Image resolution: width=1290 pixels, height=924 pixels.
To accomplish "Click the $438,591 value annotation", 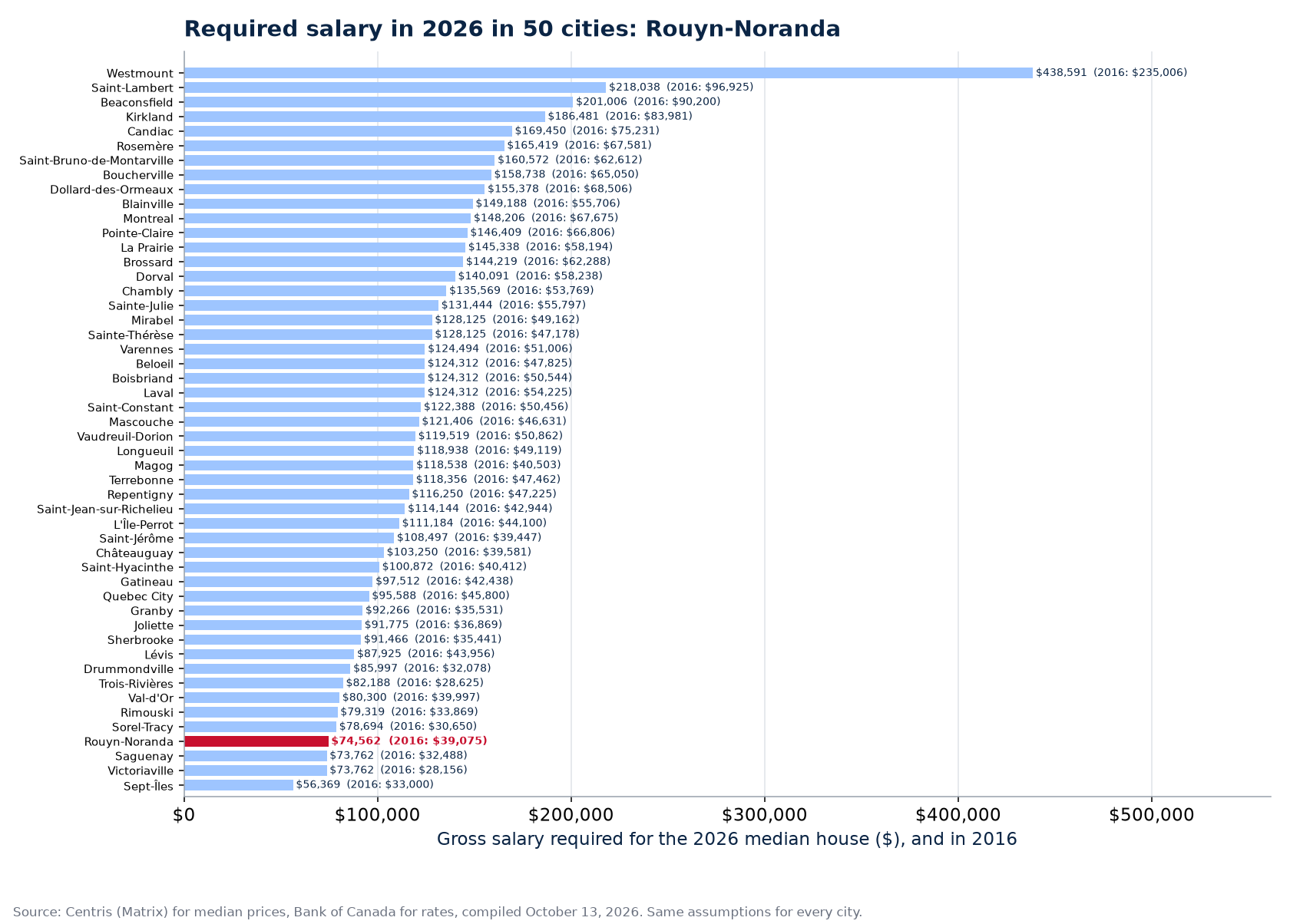I will (x=1111, y=73).
